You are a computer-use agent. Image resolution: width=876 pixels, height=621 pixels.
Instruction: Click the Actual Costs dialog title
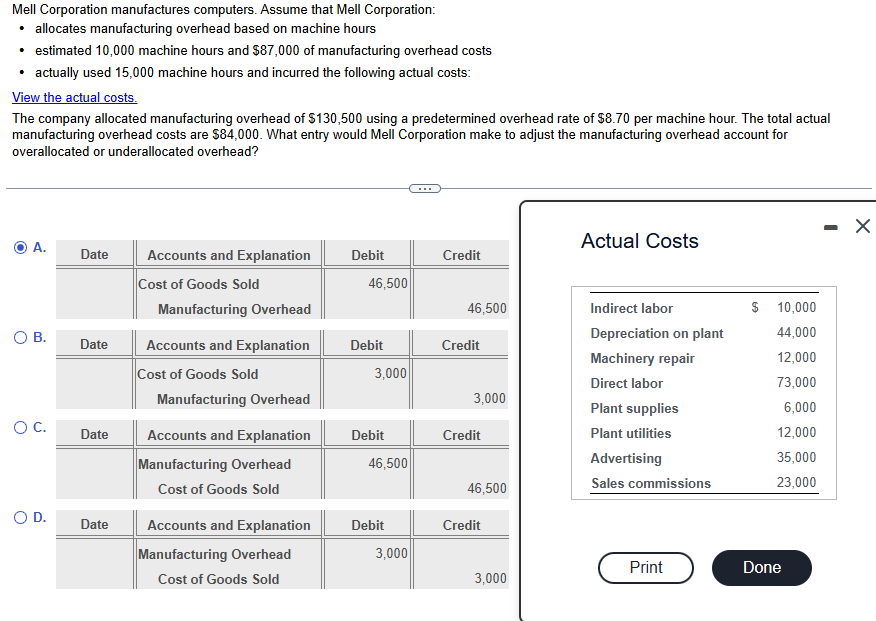[x=640, y=241]
